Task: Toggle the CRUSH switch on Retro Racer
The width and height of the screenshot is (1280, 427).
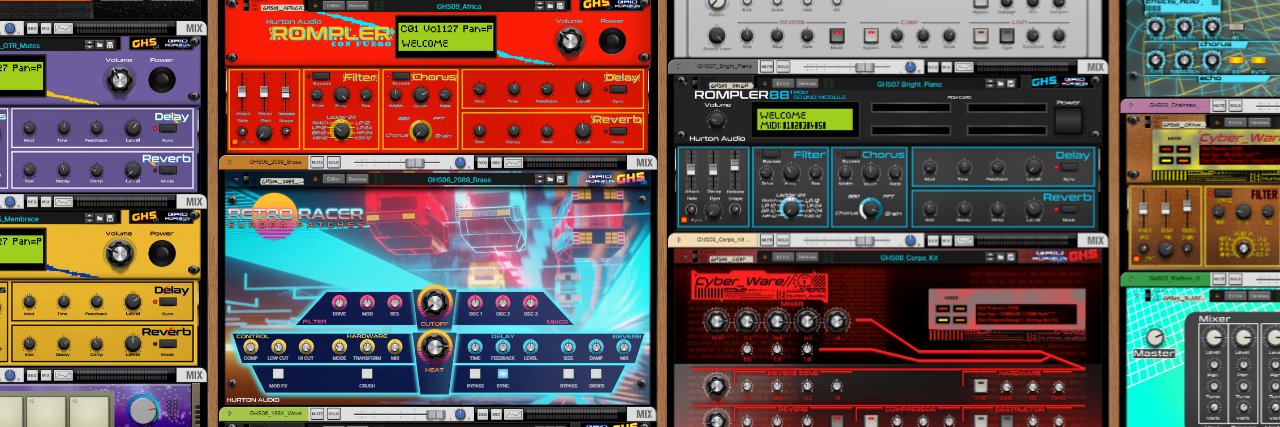Action: [x=367, y=374]
